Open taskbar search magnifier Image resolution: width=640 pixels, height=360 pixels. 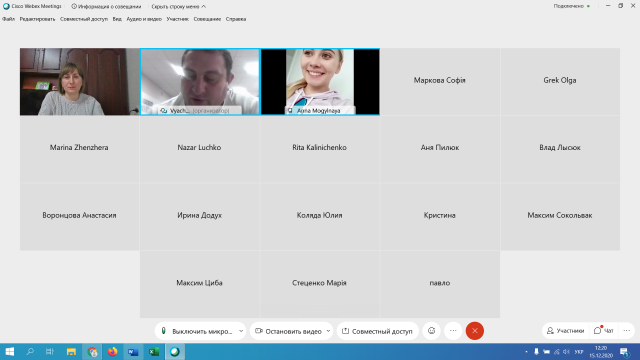pyautogui.click(x=30, y=351)
